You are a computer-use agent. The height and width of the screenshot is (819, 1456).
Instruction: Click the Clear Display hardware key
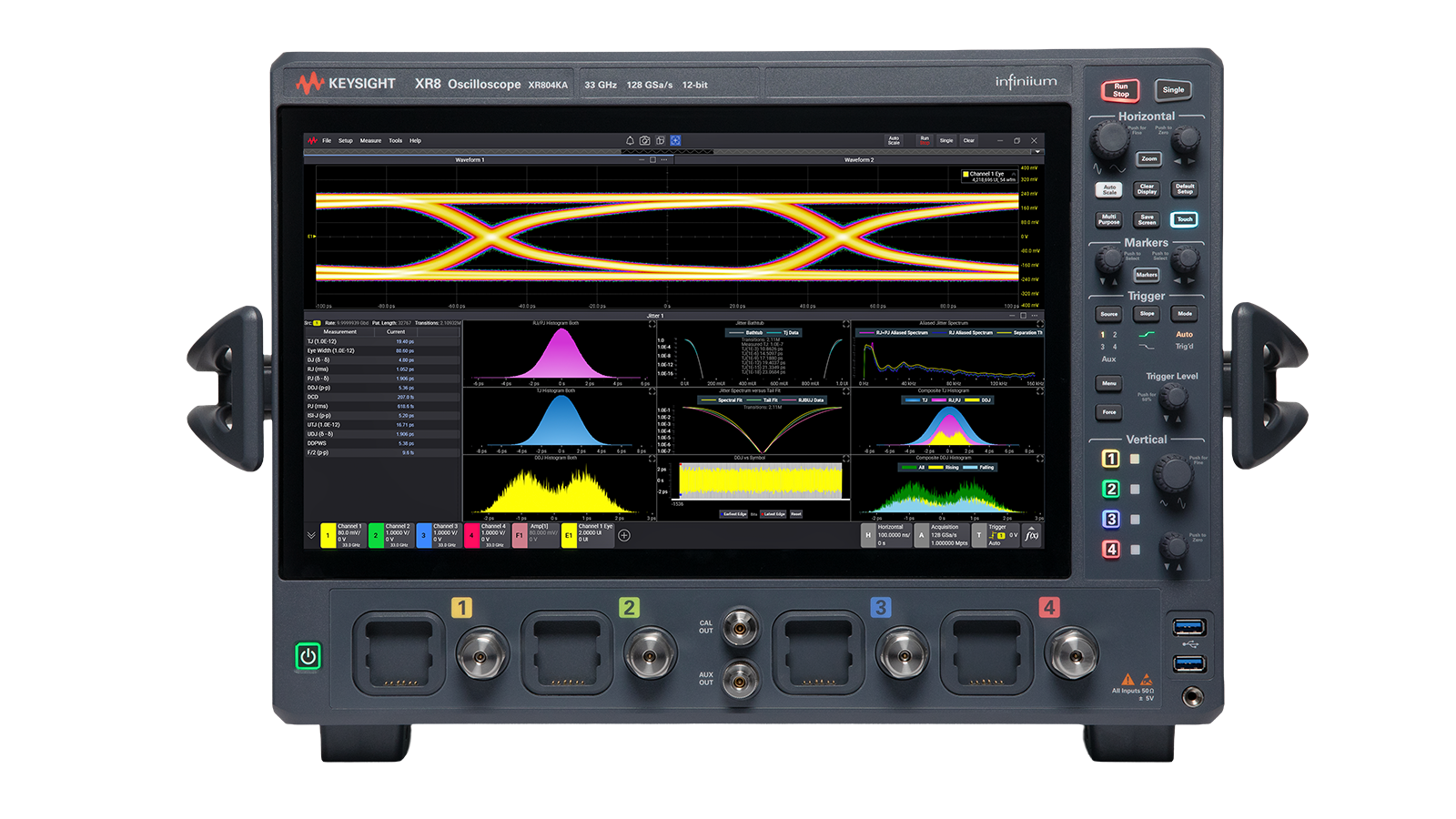click(1147, 189)
